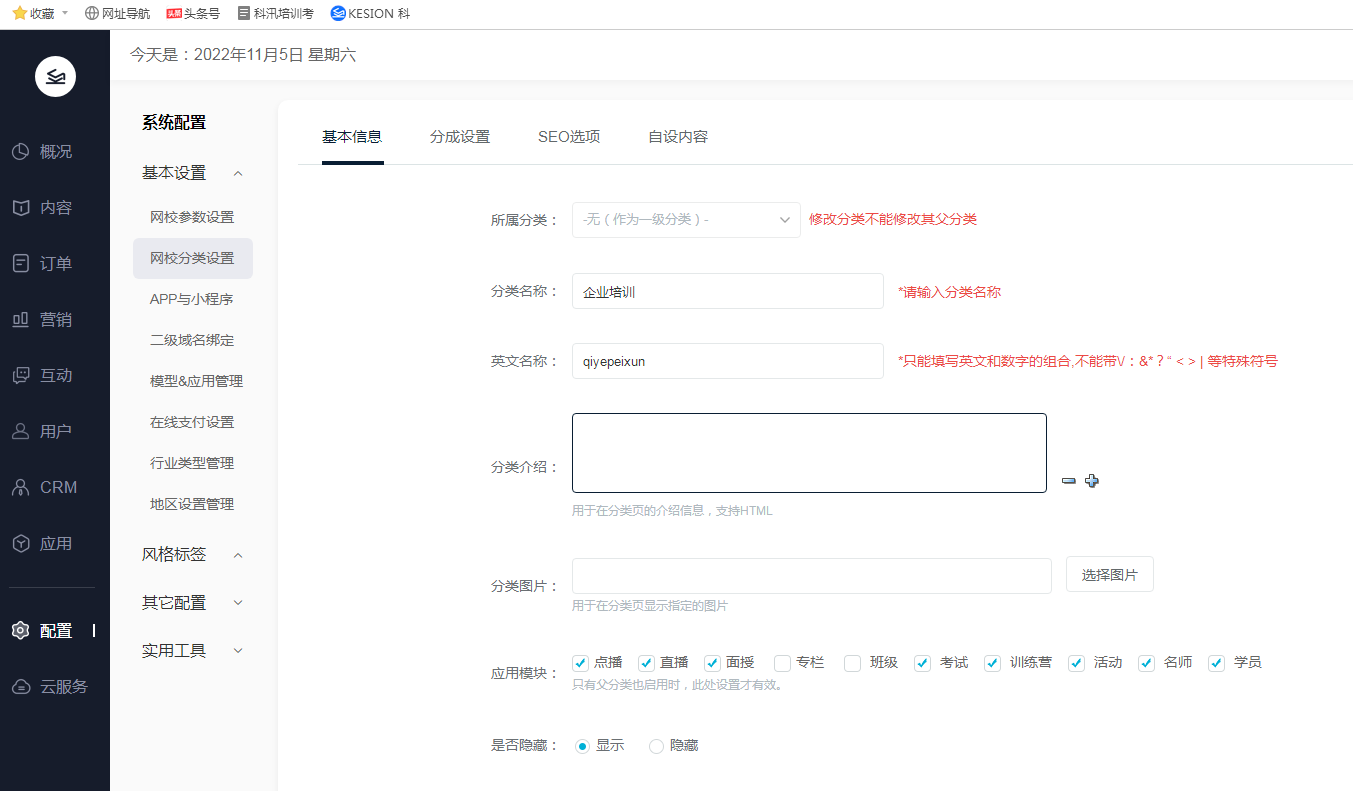Click the 选择图片 button

click(1109, 575)
